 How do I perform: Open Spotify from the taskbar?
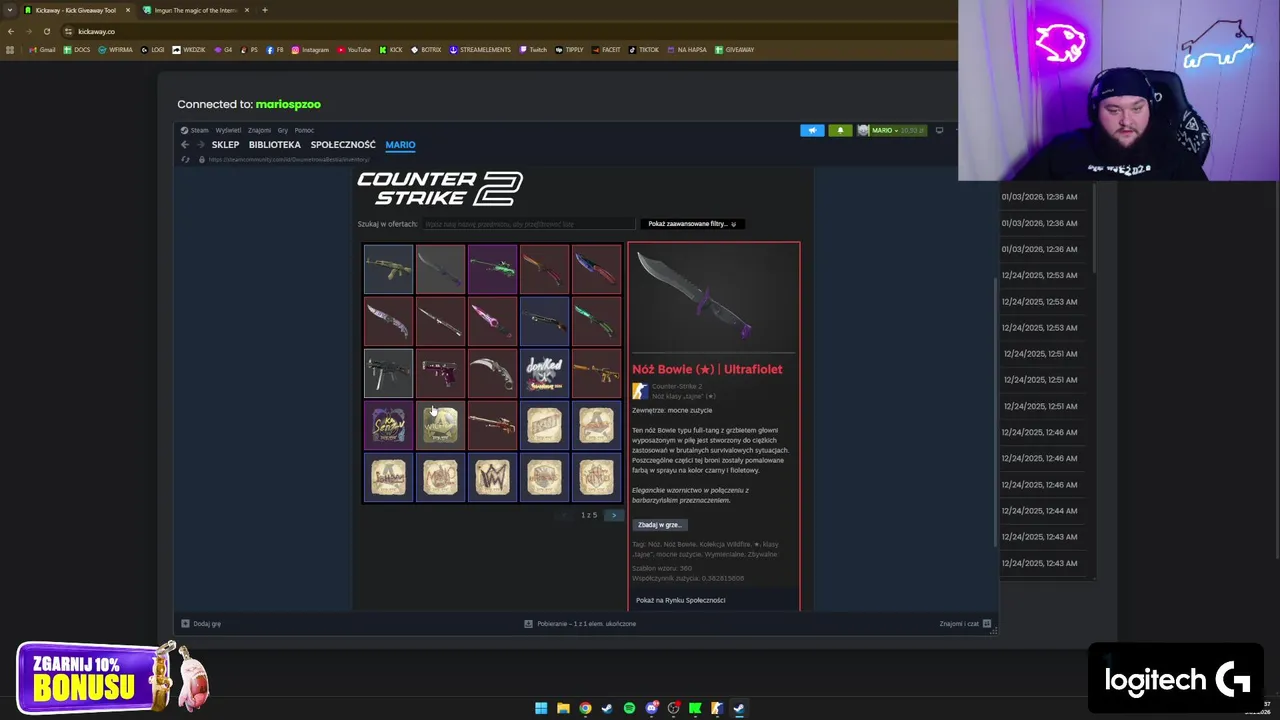pyautogui.click(x=629, y=708)
